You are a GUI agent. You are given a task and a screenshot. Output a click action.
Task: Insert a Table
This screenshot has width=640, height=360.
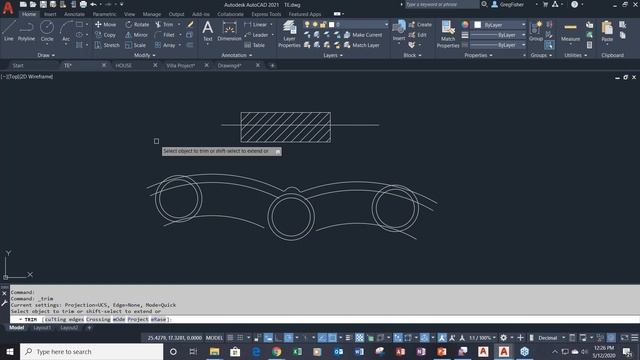click(255, 45)
